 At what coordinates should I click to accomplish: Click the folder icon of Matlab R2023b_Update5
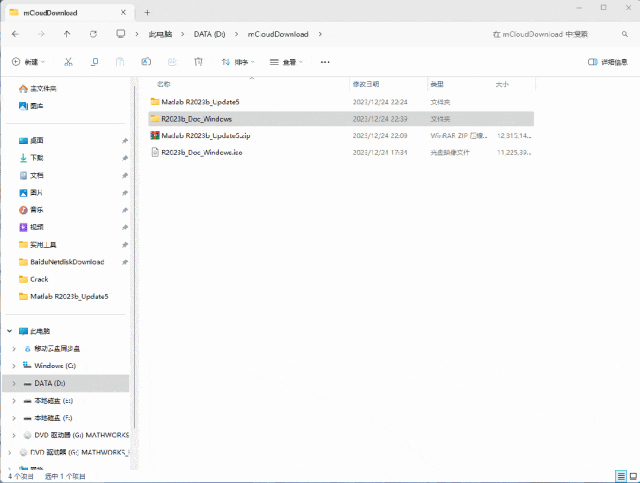point(155,101)
